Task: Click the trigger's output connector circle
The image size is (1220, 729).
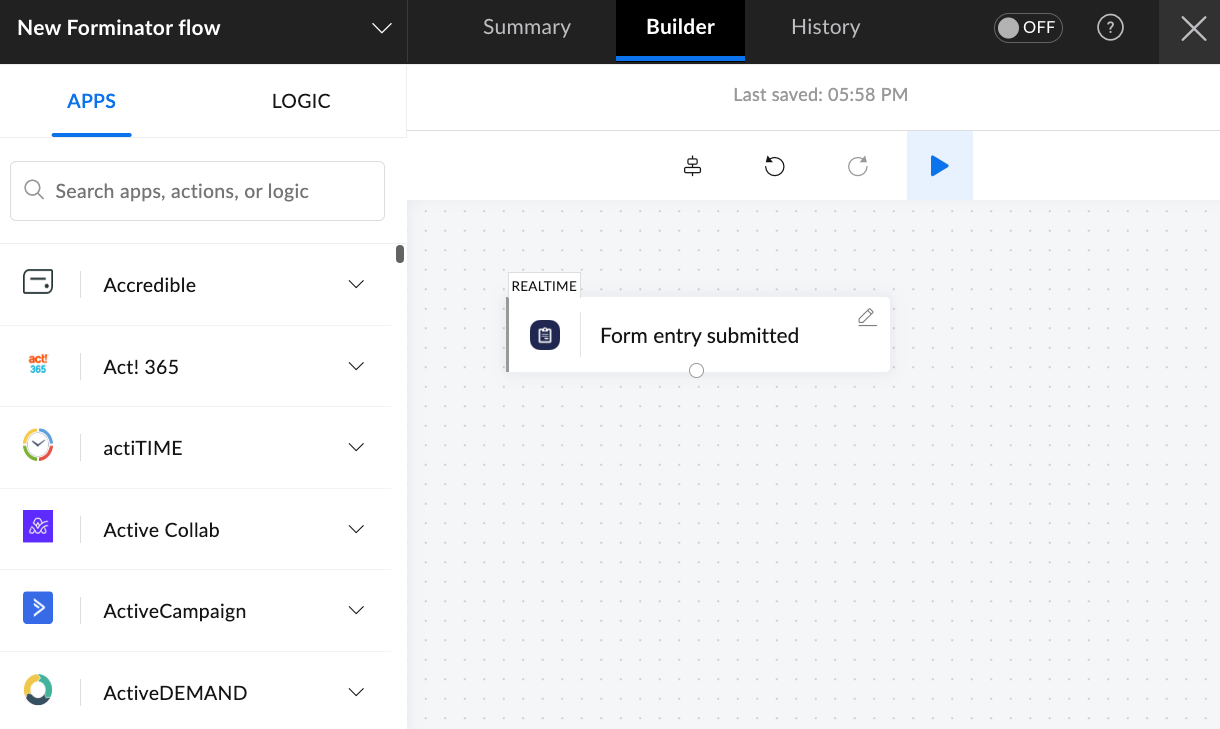Action: click(697, 371)
